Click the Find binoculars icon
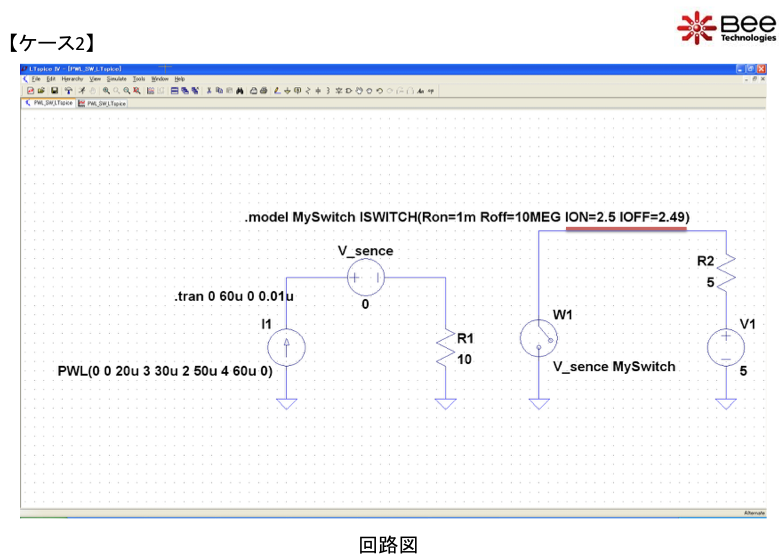Viewport: 781px width, 558px height. pos(240,90)
